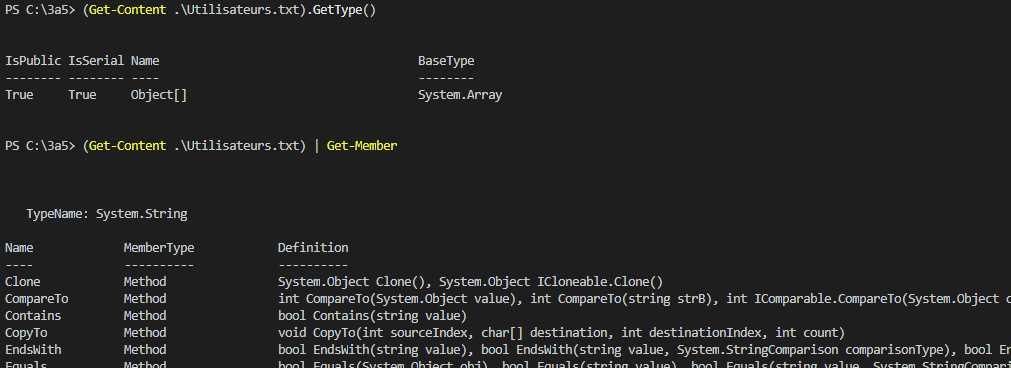The image size is (1011, 368).
Task: Select the Contains method name
Action: [x=33, y=316]
